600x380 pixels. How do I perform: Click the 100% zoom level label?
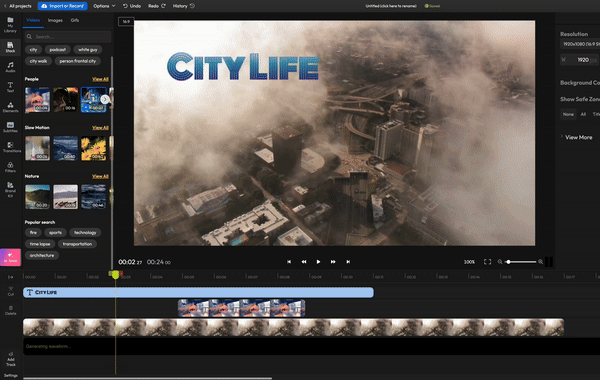(469, 262)
